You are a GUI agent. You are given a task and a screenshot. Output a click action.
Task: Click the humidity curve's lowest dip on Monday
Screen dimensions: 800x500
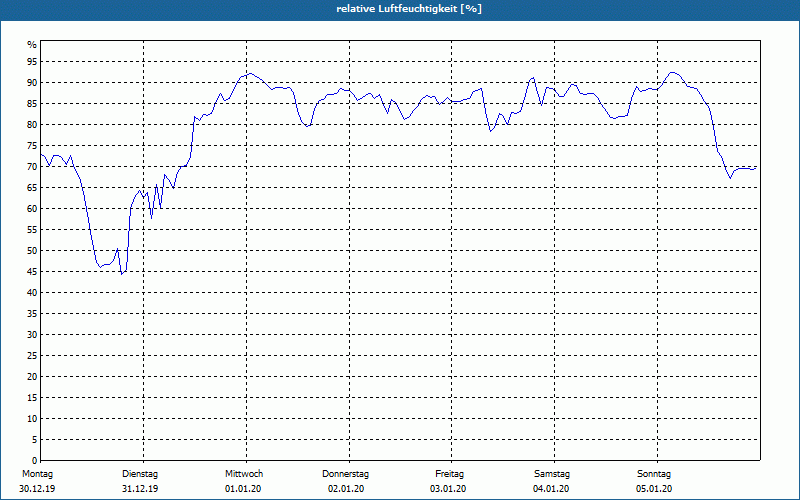pos(121,274)
